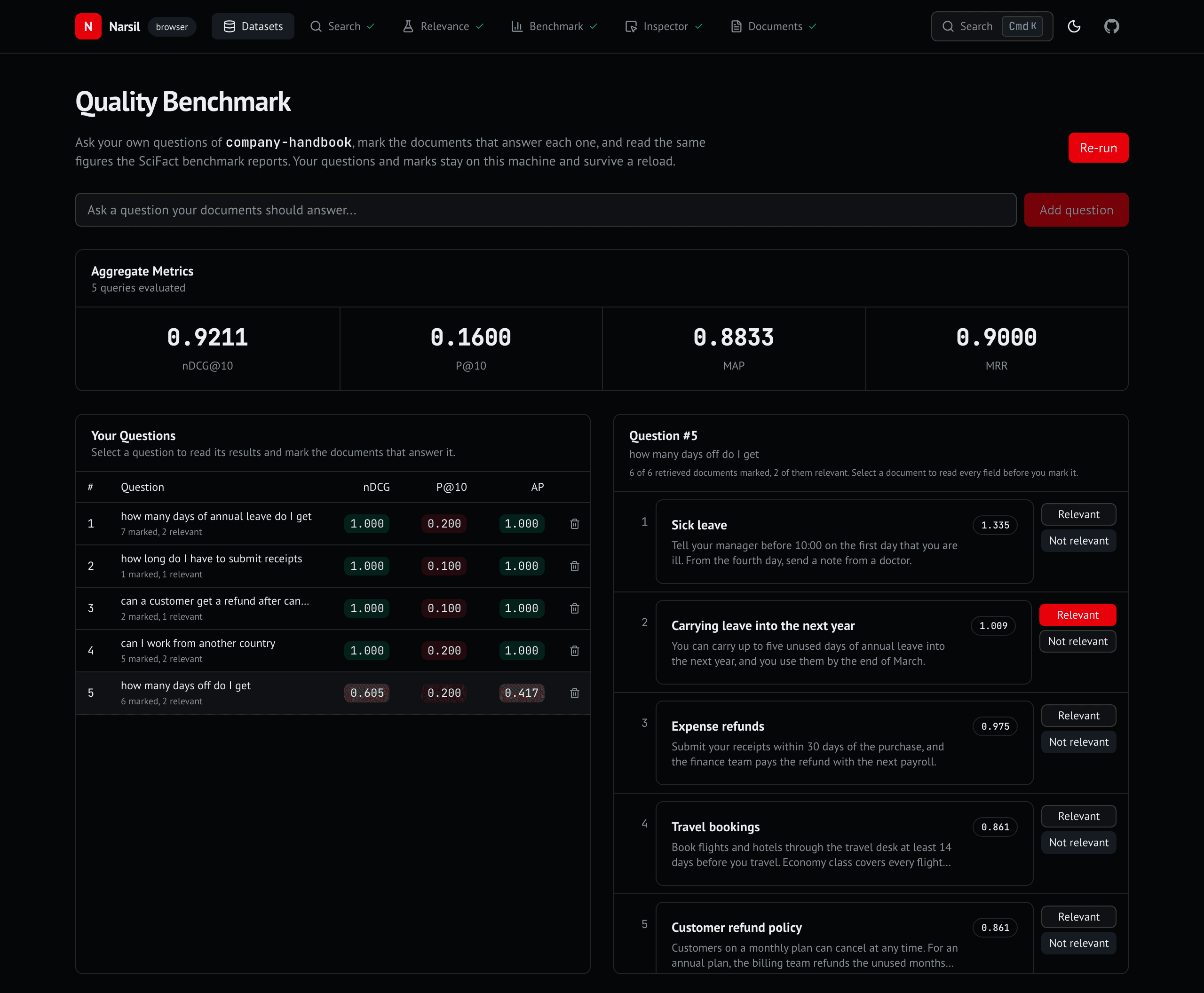The width and height of the screenshot is (1204, 993).
Task: Open the Sick leave document card
Action: [844, 542]
